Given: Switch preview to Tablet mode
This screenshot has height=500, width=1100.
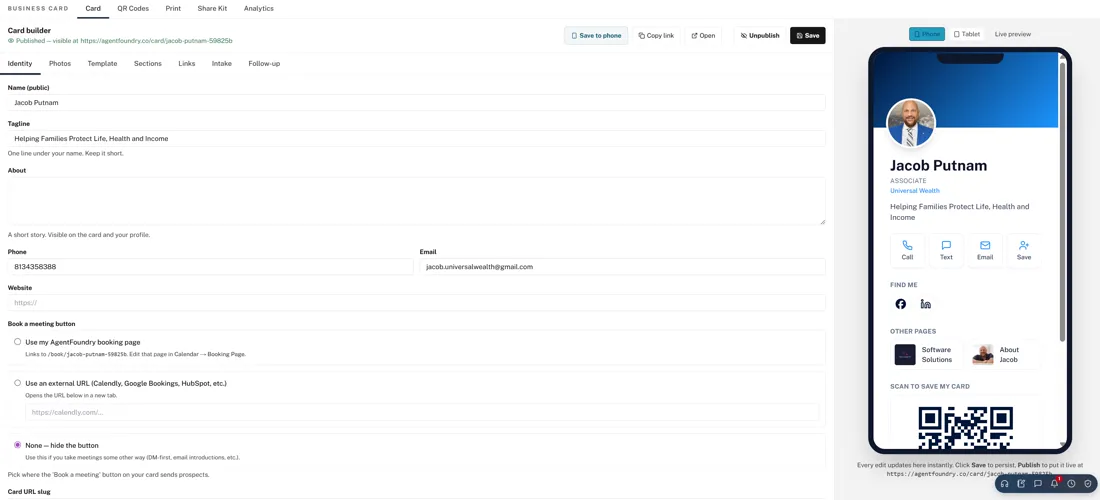Looking at the screenshot, I should click(967, 34).
